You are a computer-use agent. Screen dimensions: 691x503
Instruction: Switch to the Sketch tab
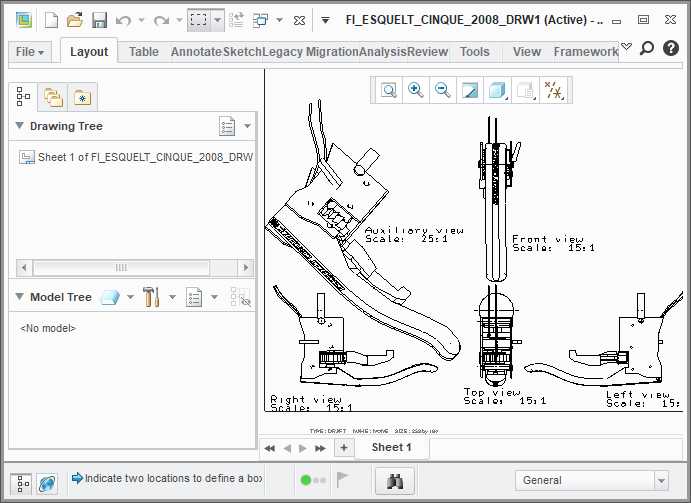pyautogui.click(x=242, y=52)
